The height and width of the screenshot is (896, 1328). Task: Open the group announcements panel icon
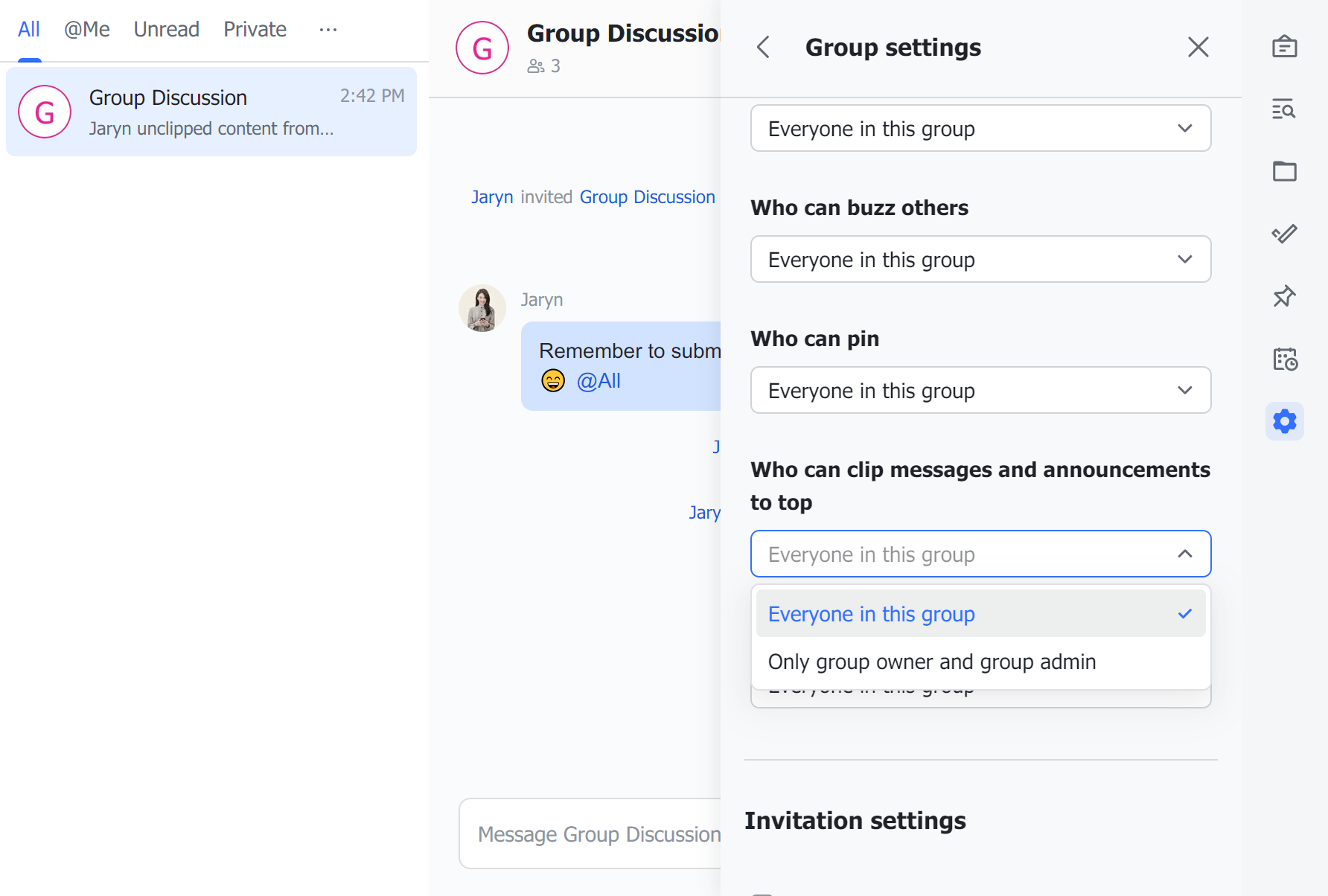(x=1285, y=46)
